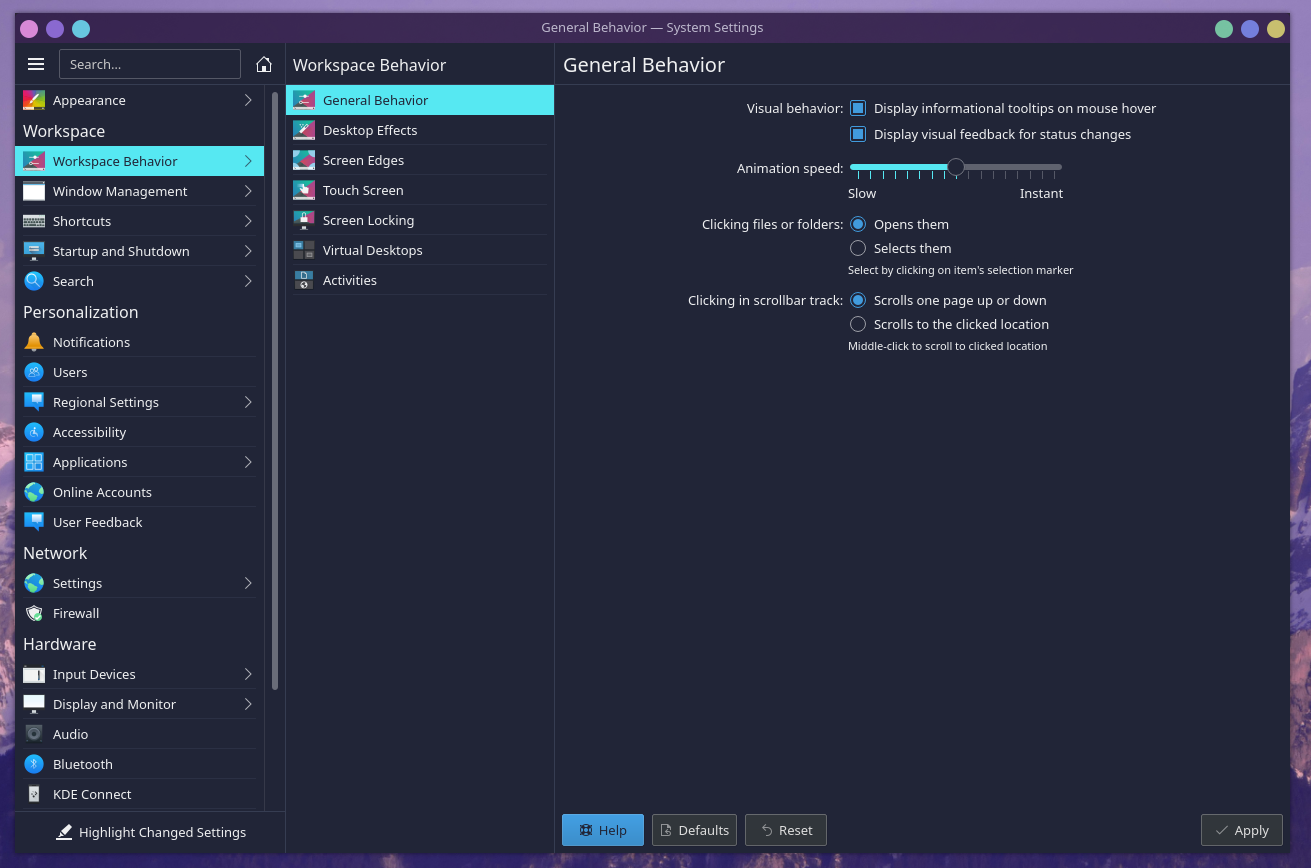Toggle visual feedback for status changes checkbox
The height and width of the screenshot is (868, 1311).
[x=858, y=134]
